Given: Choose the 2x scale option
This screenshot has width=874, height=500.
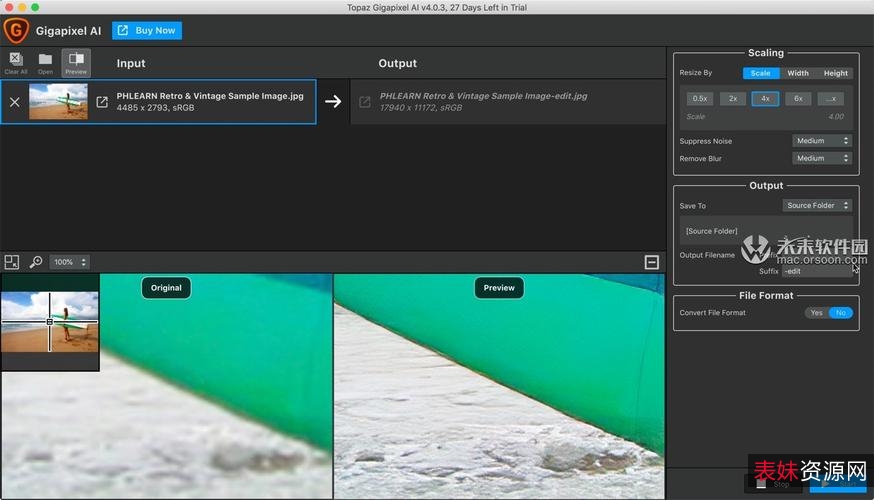Looking at the screenshot, I should (732, 99).
